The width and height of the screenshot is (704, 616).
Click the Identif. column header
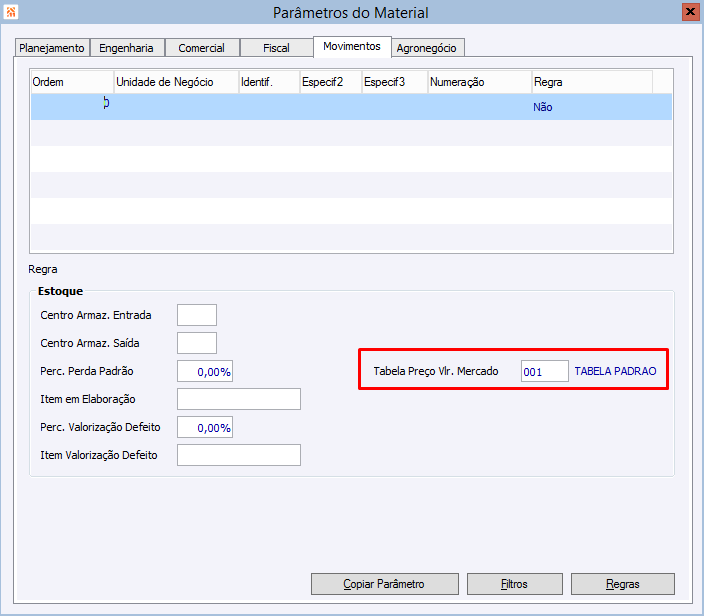[x=269, y=82]
